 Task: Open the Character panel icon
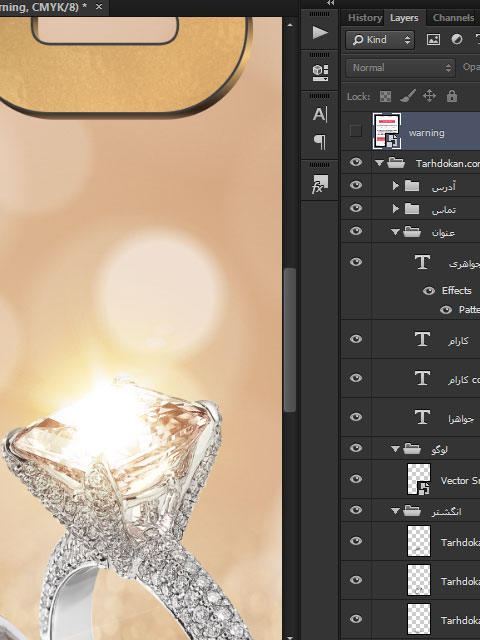[320, 115]
